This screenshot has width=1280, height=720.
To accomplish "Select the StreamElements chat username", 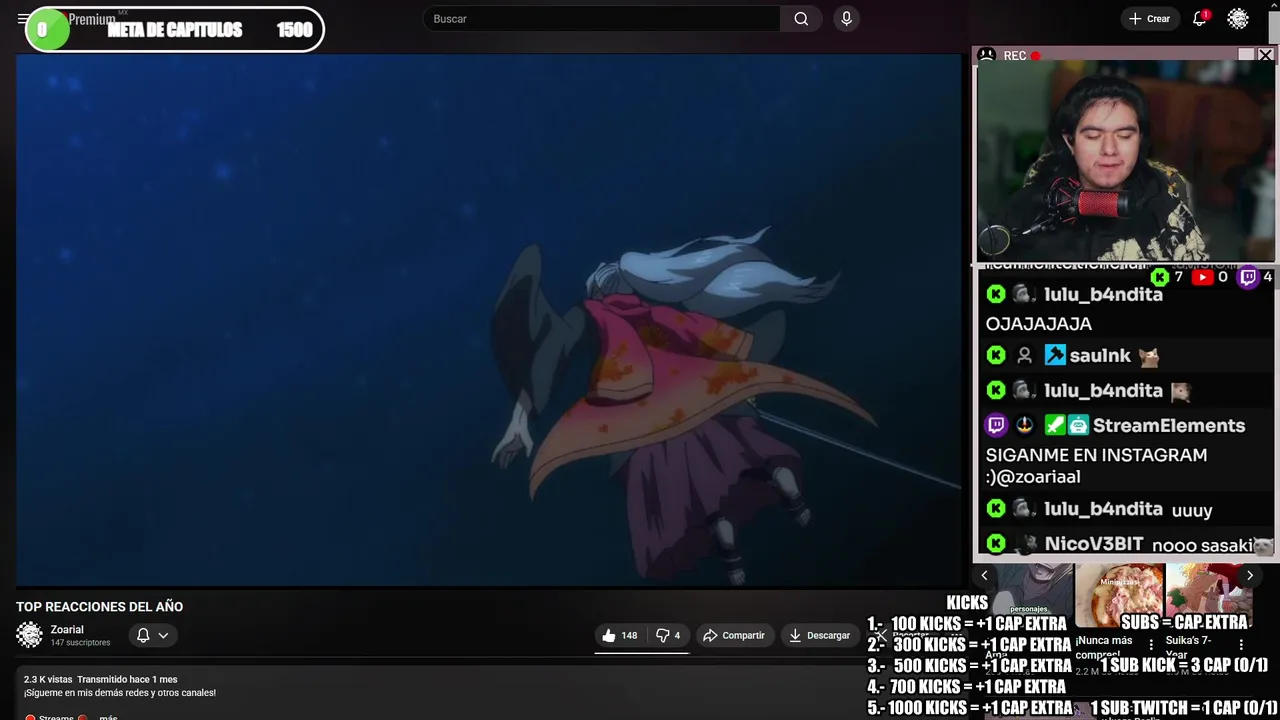I will (1168, 425).
